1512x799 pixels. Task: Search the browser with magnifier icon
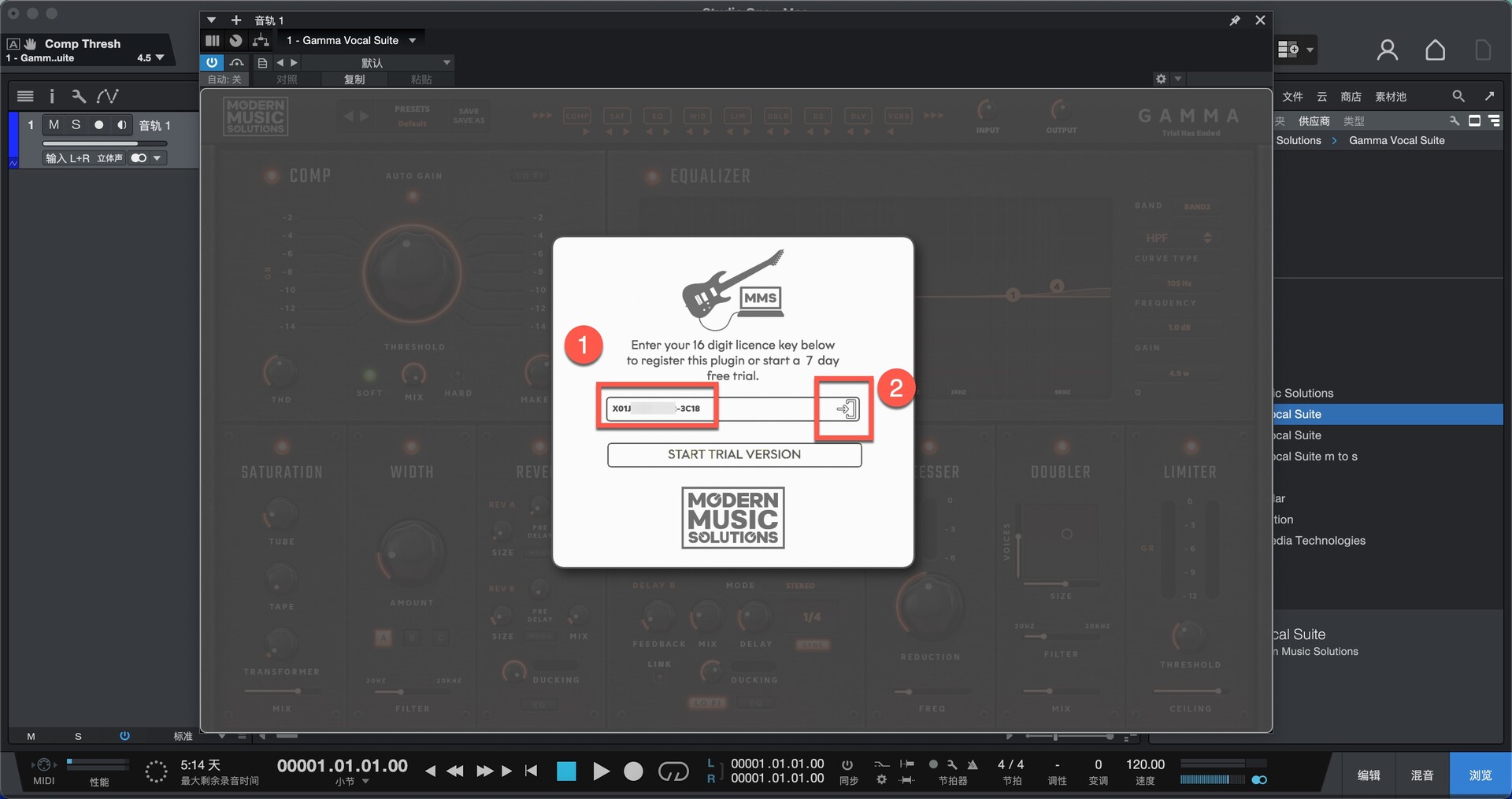tap(1458, 96)
